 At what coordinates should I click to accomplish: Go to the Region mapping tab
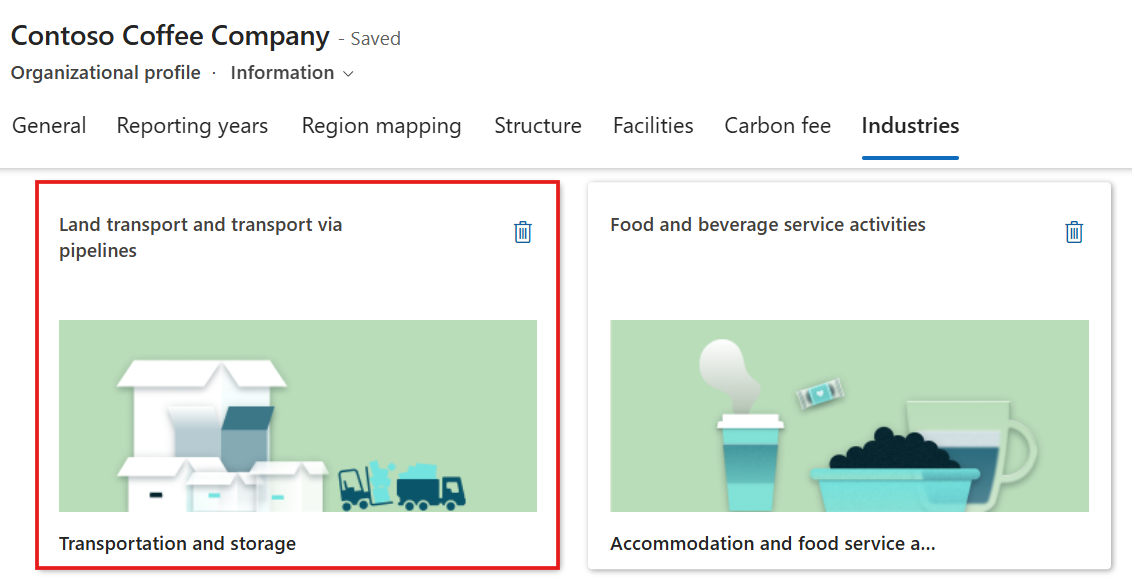pos(381,126)
